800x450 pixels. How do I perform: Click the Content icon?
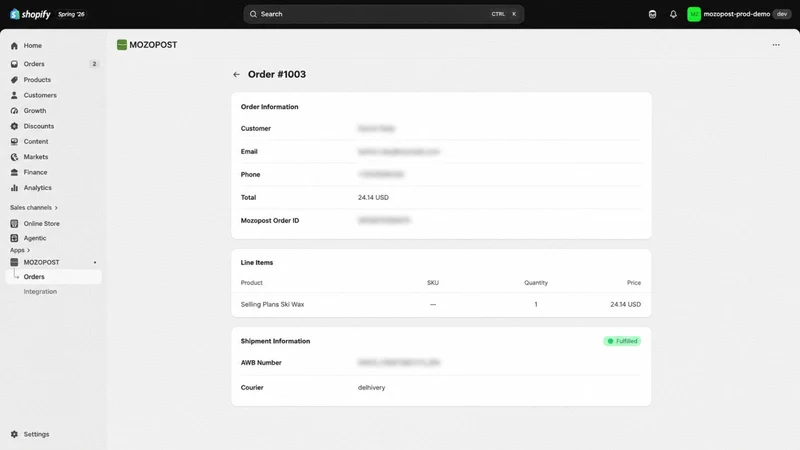[14, 141]
